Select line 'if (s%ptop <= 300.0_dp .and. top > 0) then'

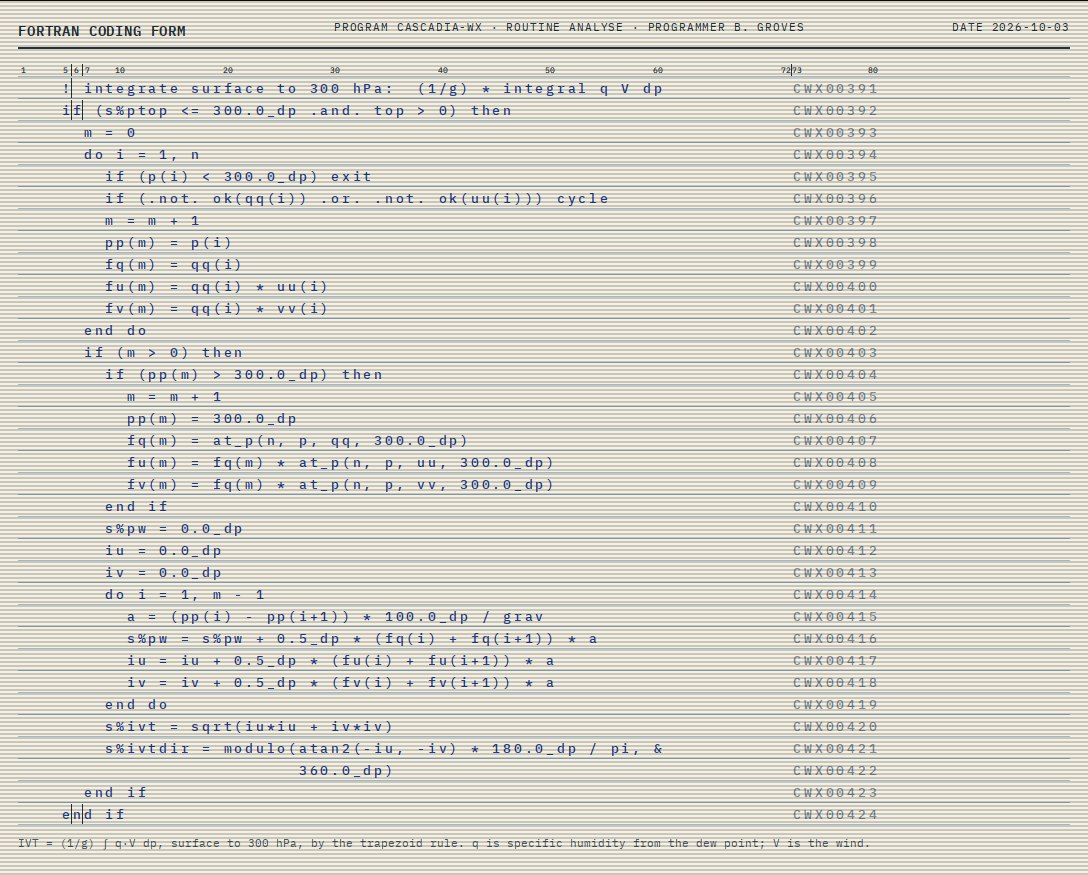pyautogui.click(x=287, y=111)
